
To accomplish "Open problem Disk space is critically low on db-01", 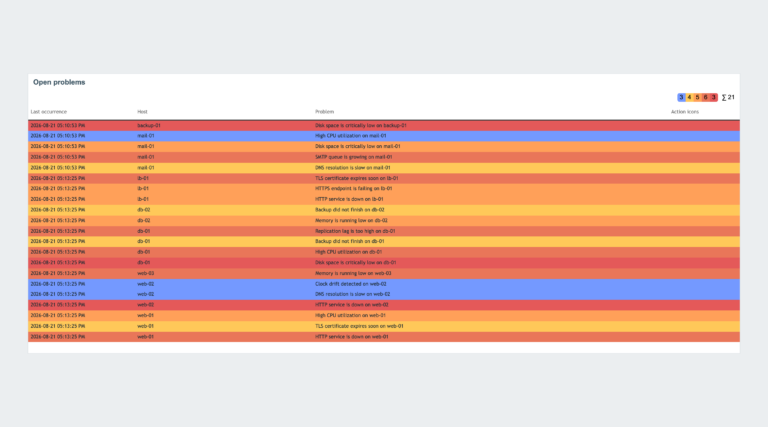I will [356, 262].
